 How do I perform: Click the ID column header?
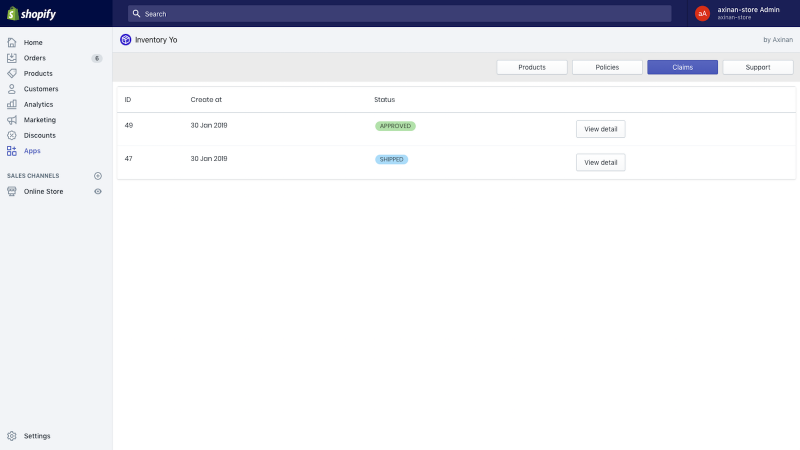point(128,99)
